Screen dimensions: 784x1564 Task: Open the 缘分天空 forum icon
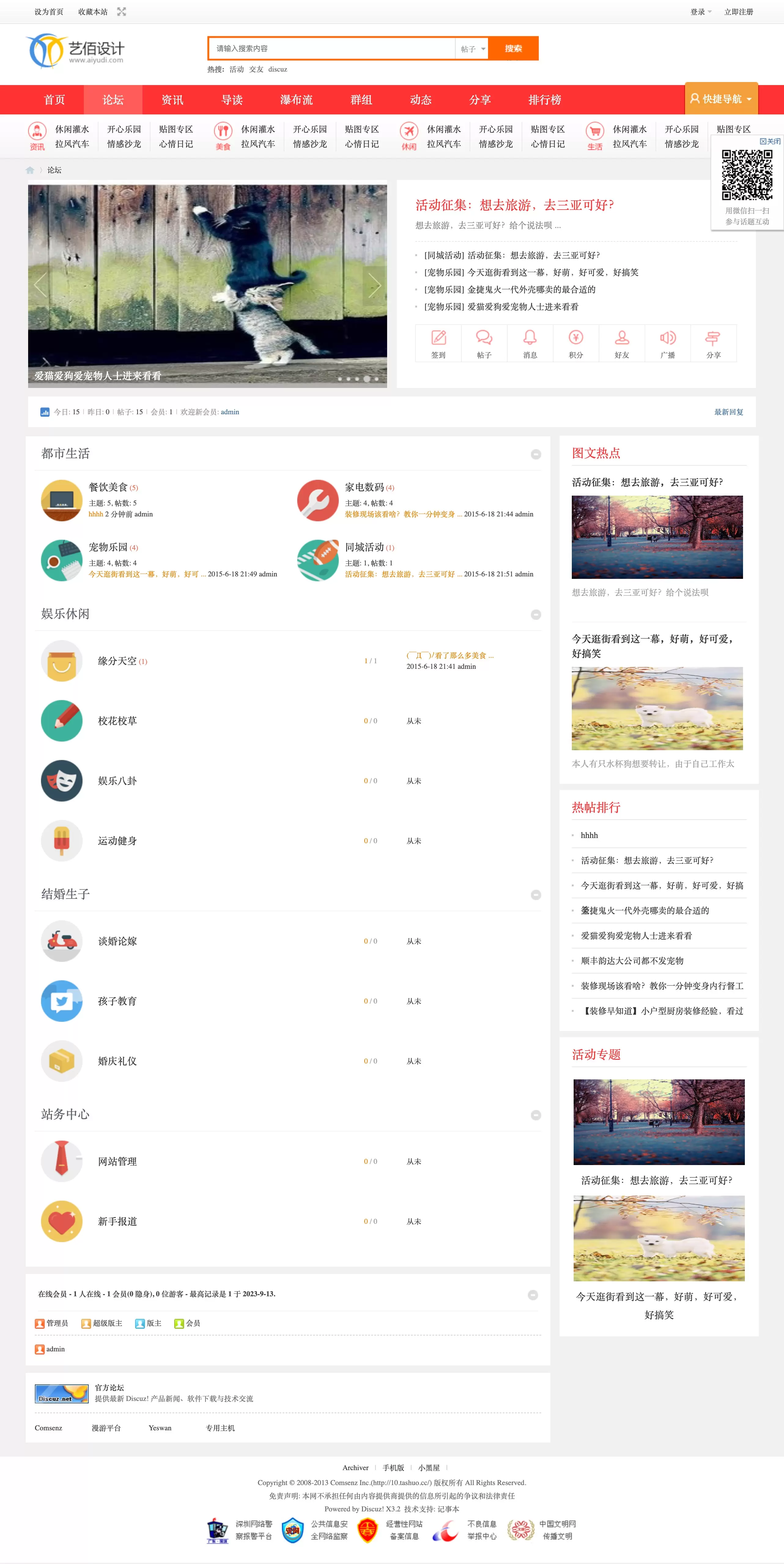click(x=61, y=661)
